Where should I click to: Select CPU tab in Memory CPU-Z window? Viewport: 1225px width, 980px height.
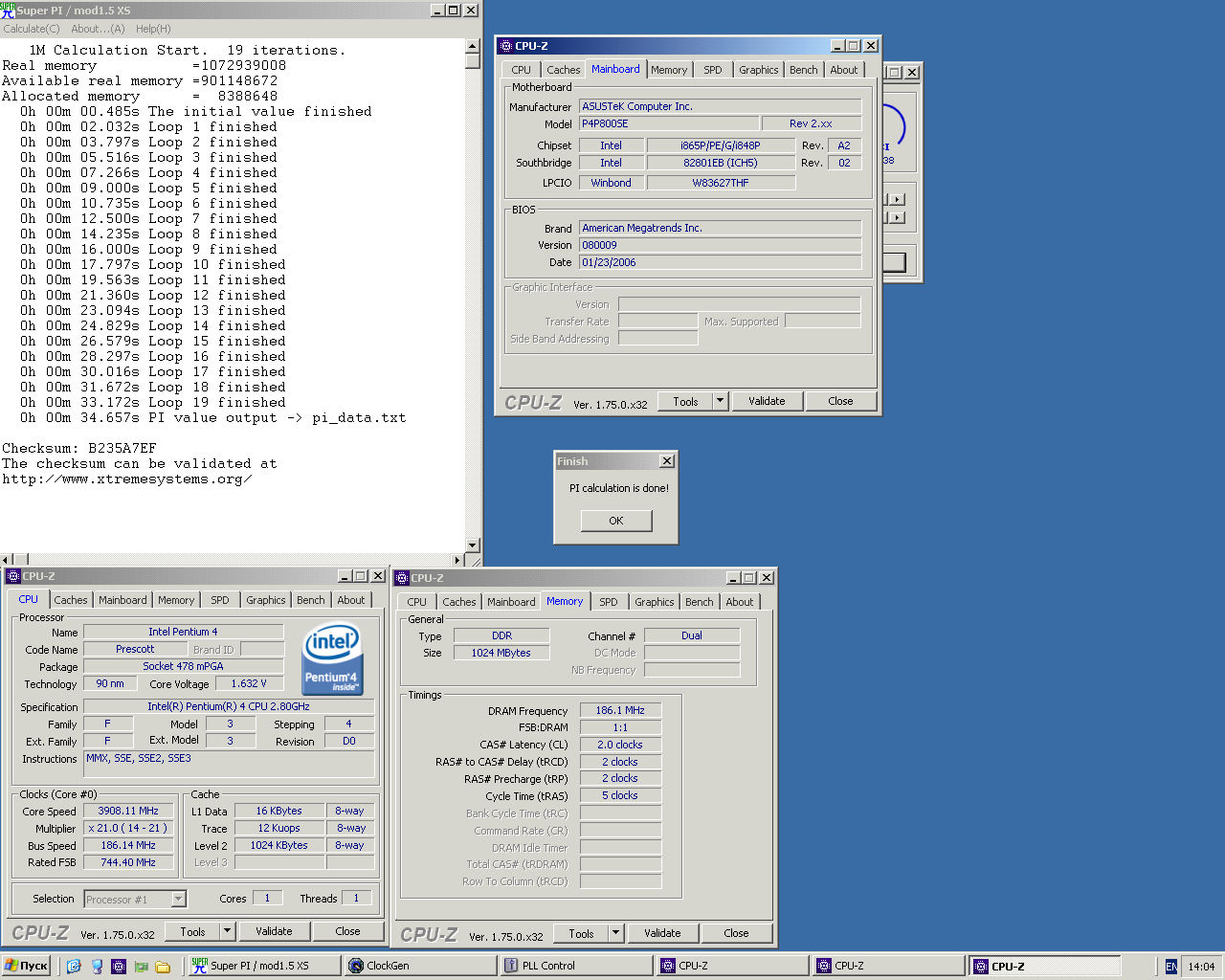click(x=416, y=602)
